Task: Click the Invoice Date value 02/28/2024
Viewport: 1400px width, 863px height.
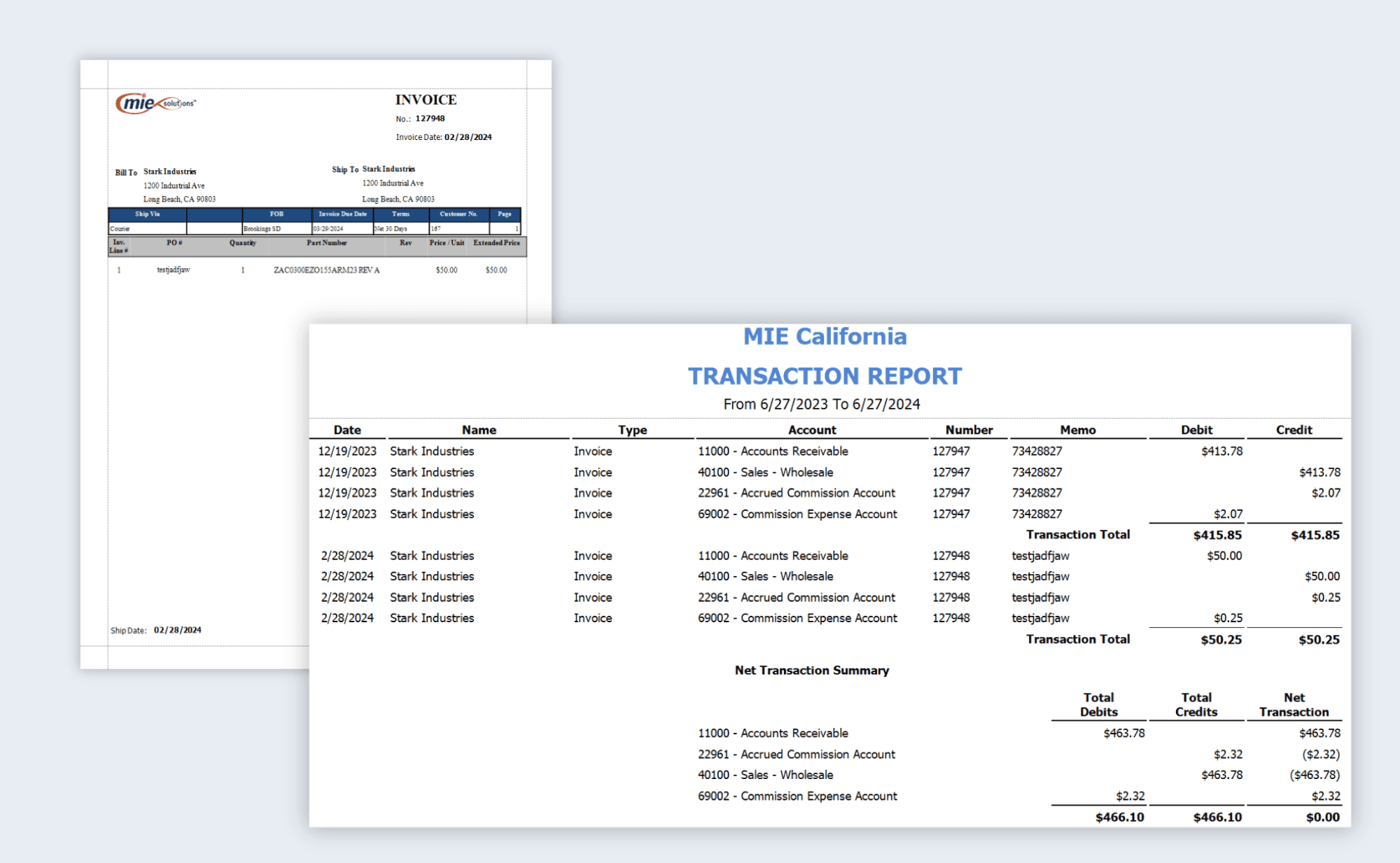Action: (468, 137)
